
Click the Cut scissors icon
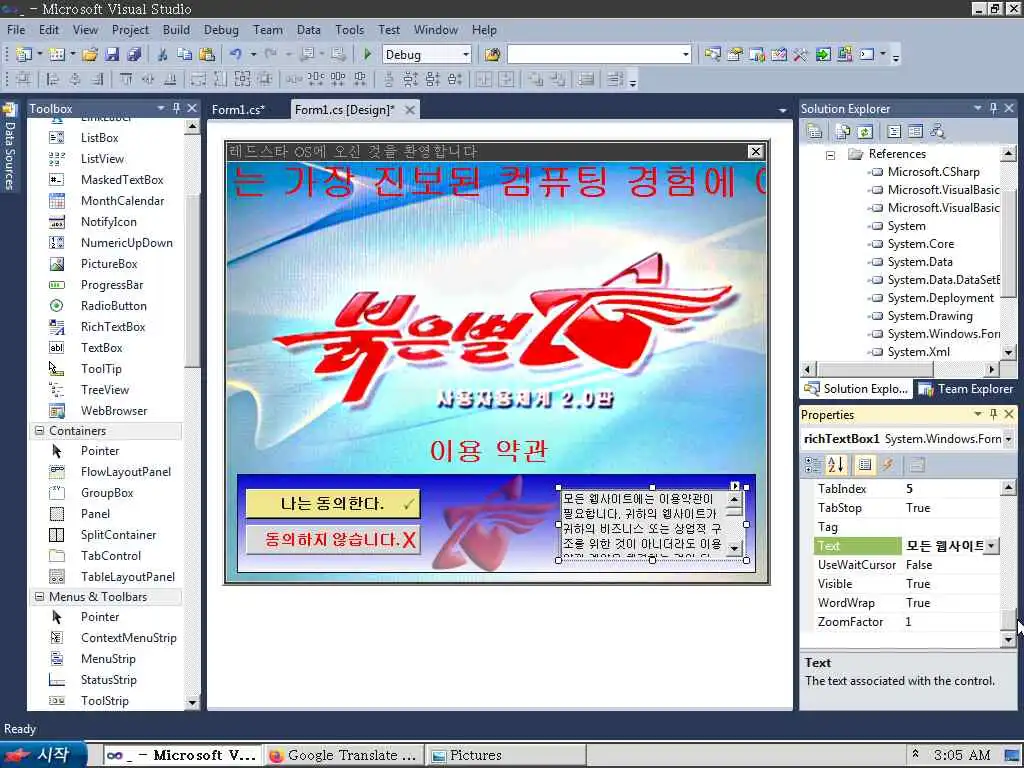[x=163, y=54]
